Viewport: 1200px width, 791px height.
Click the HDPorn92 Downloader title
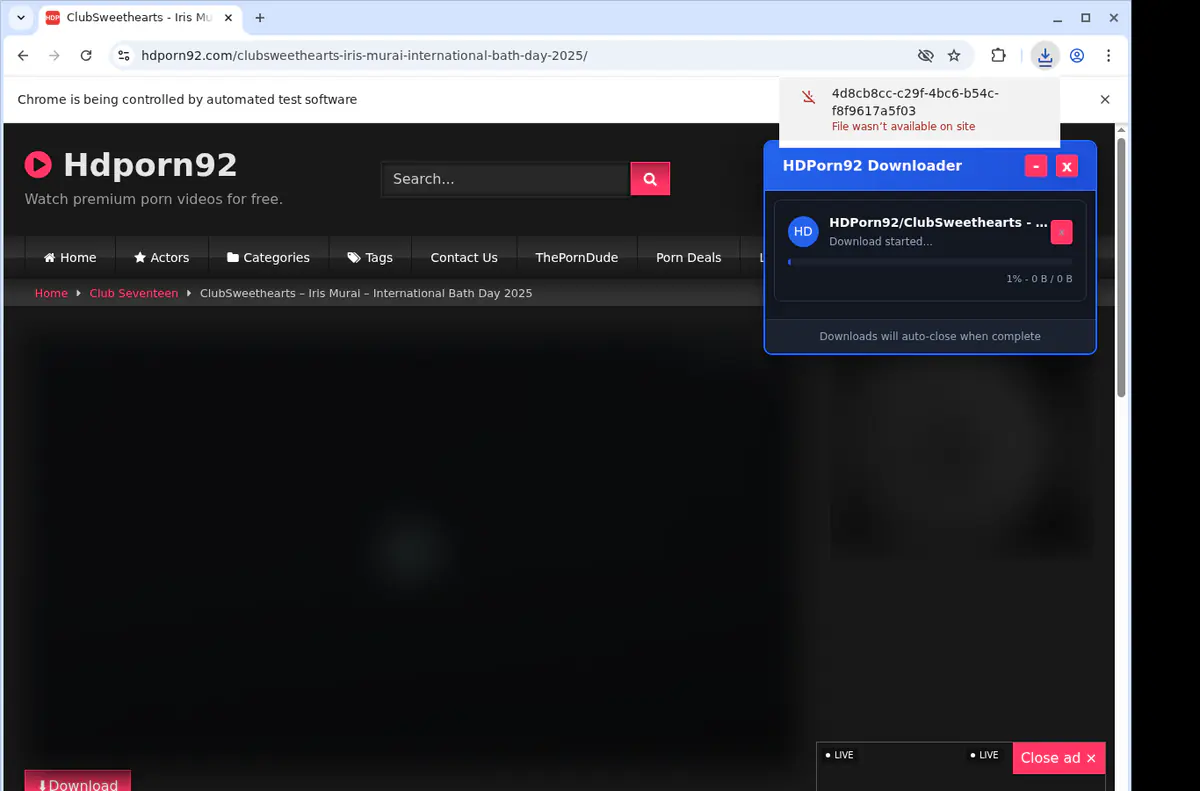tap(872, 166)
